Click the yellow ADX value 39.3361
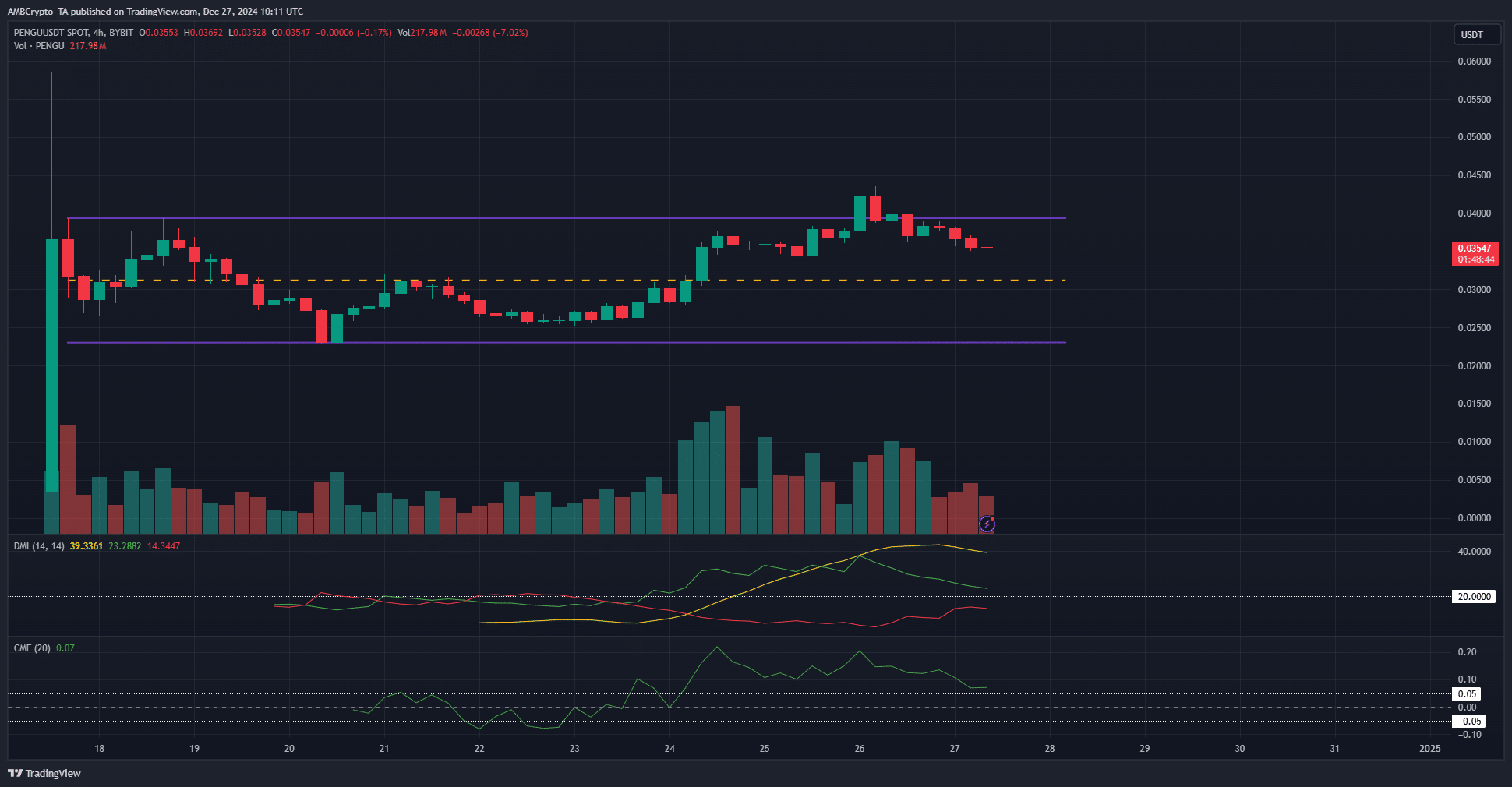This screenshot has height=787, width=1512. coord(86,546)
